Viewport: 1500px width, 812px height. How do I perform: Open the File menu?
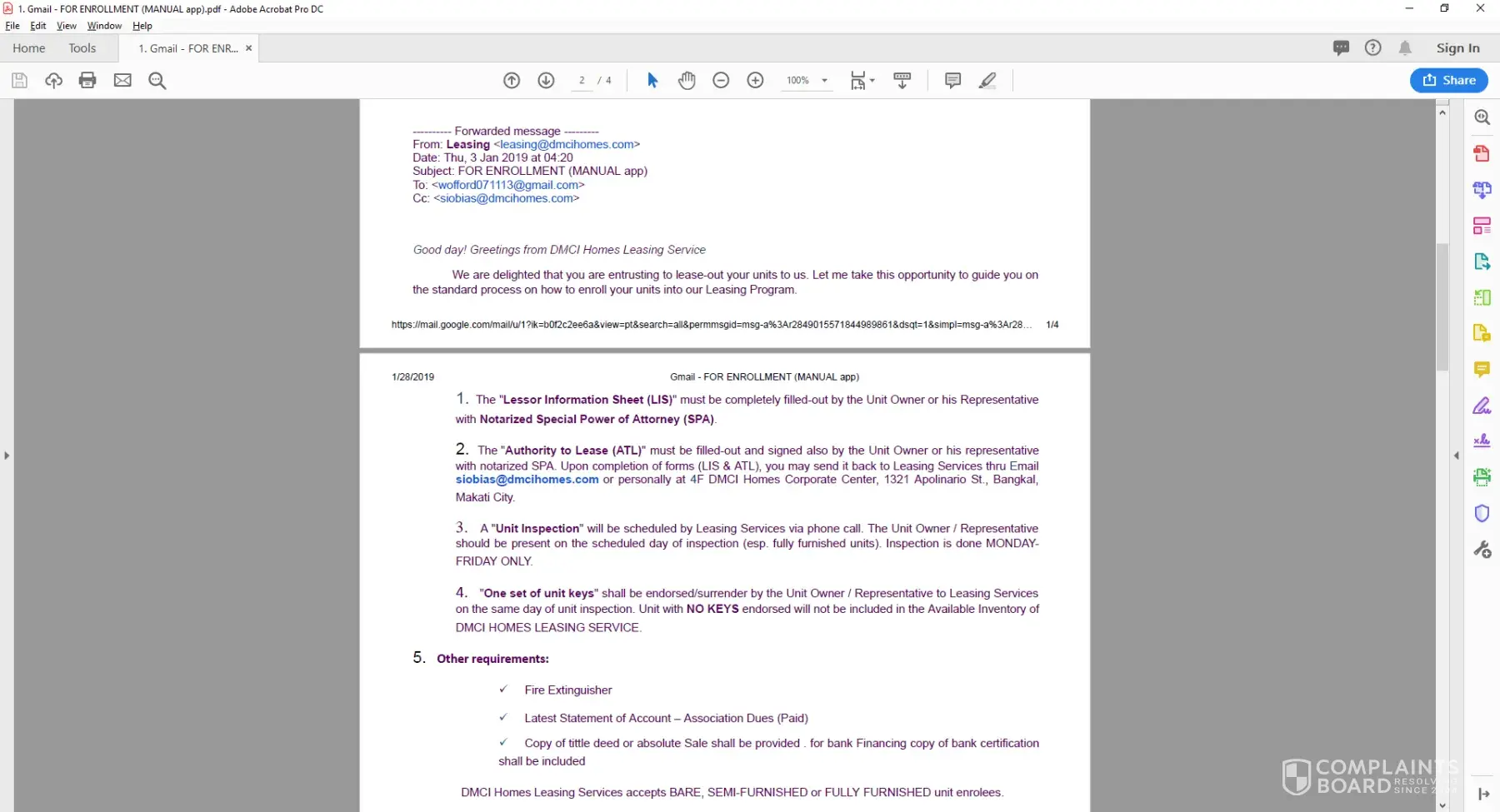tap(12, 26)
